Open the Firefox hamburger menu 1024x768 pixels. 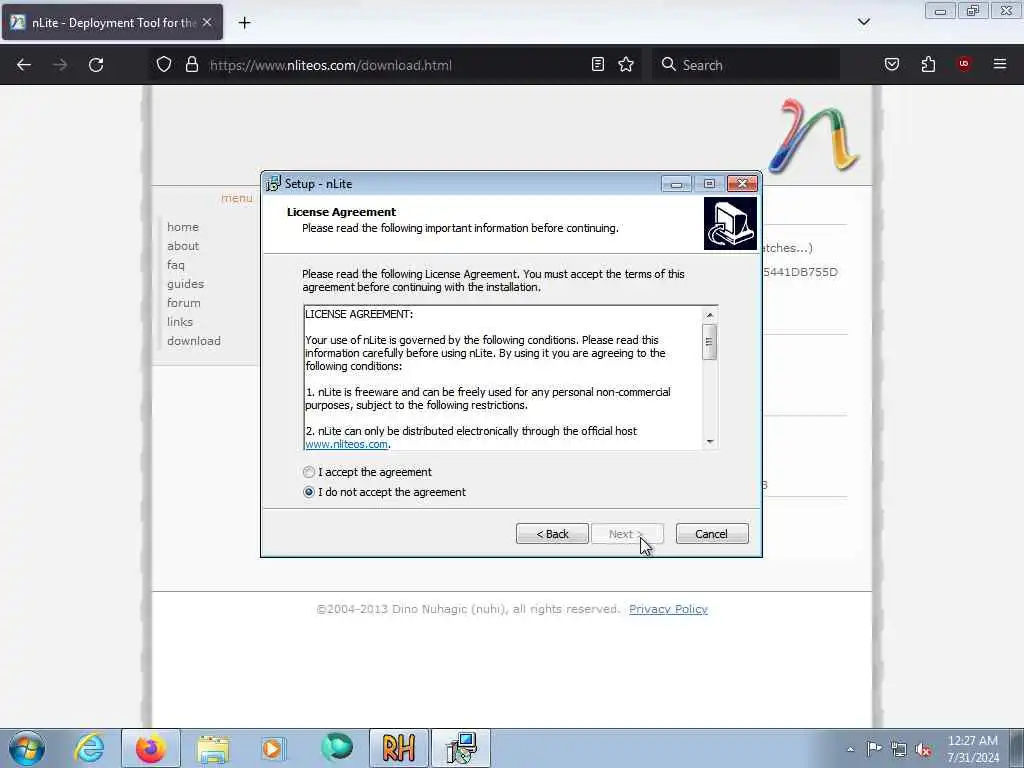1000,64
